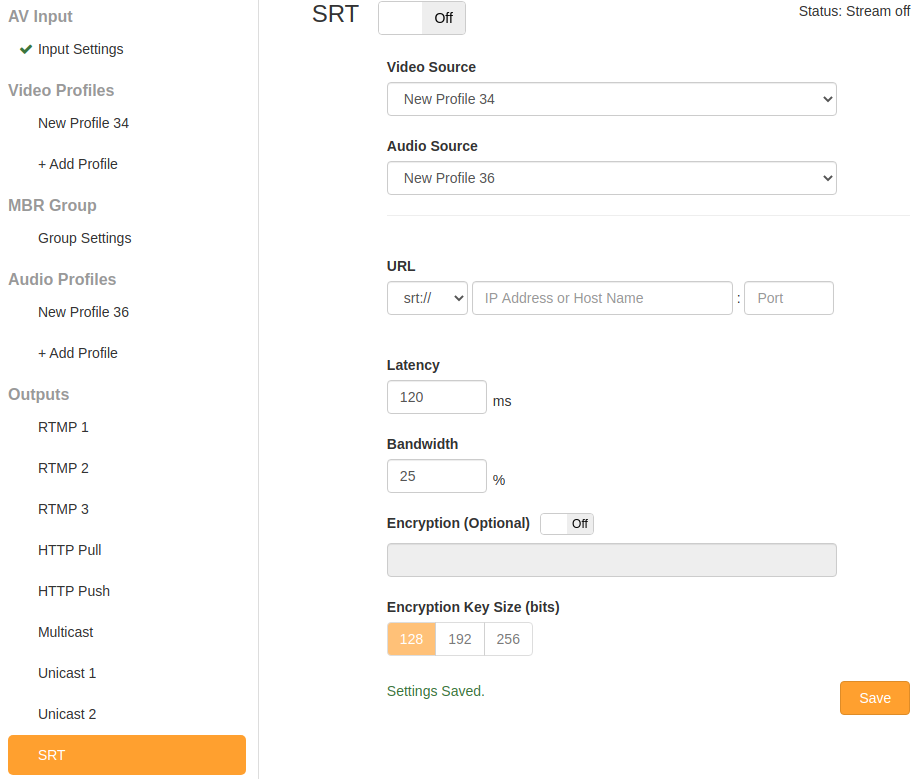Add a new Audio Profile
Viewport: 917px width, 779px height.
(77, 352)
